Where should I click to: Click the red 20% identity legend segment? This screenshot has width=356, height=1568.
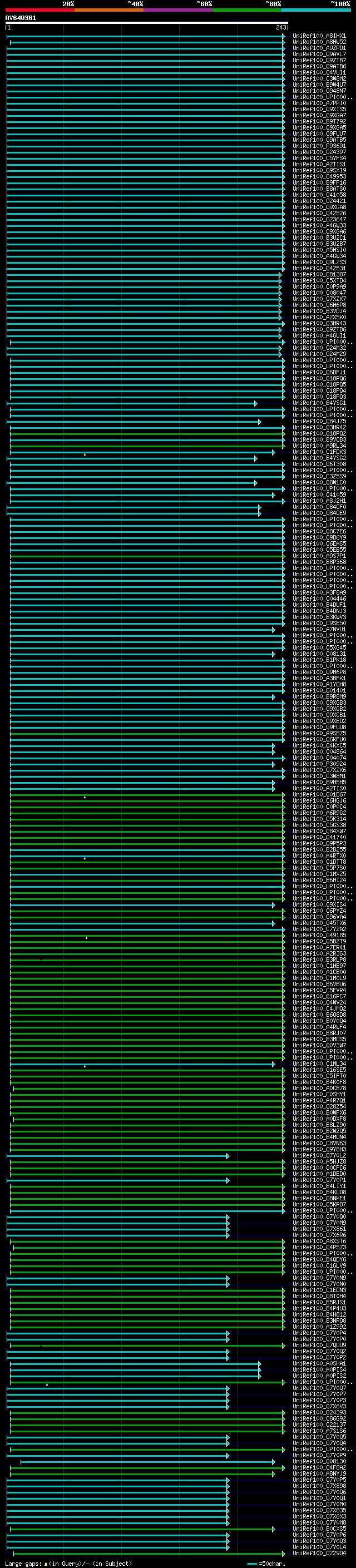tap(40, 10)
